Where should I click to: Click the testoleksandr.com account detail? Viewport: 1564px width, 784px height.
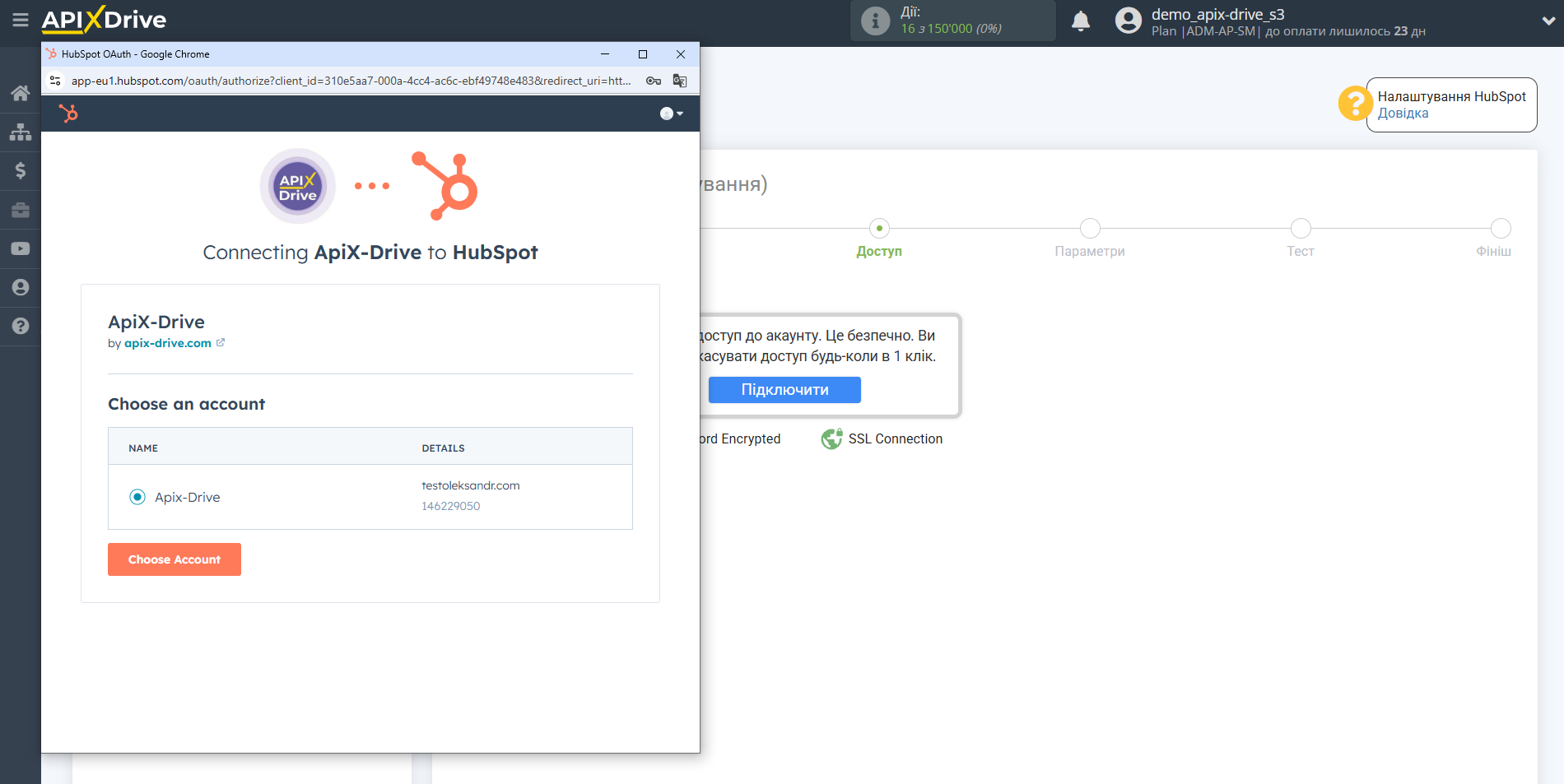[x=471, y=485]
